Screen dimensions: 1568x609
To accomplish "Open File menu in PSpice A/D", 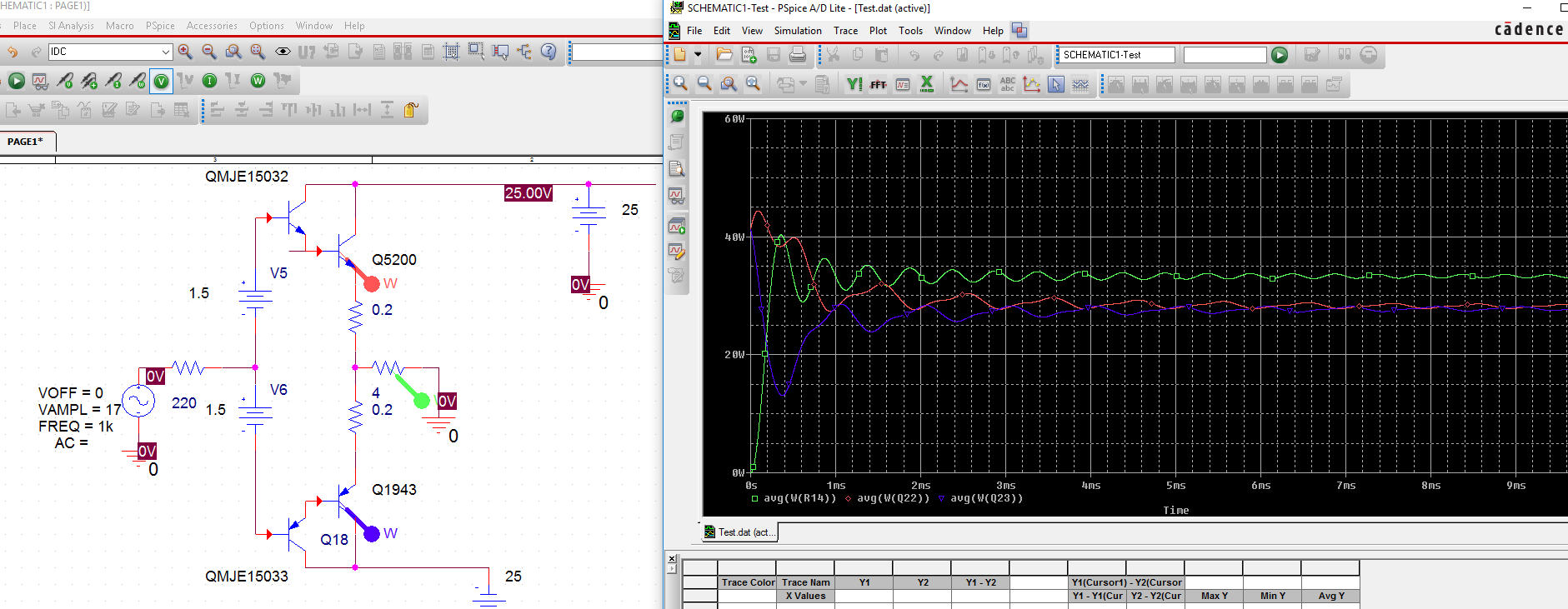I will [x=694, y=31].
